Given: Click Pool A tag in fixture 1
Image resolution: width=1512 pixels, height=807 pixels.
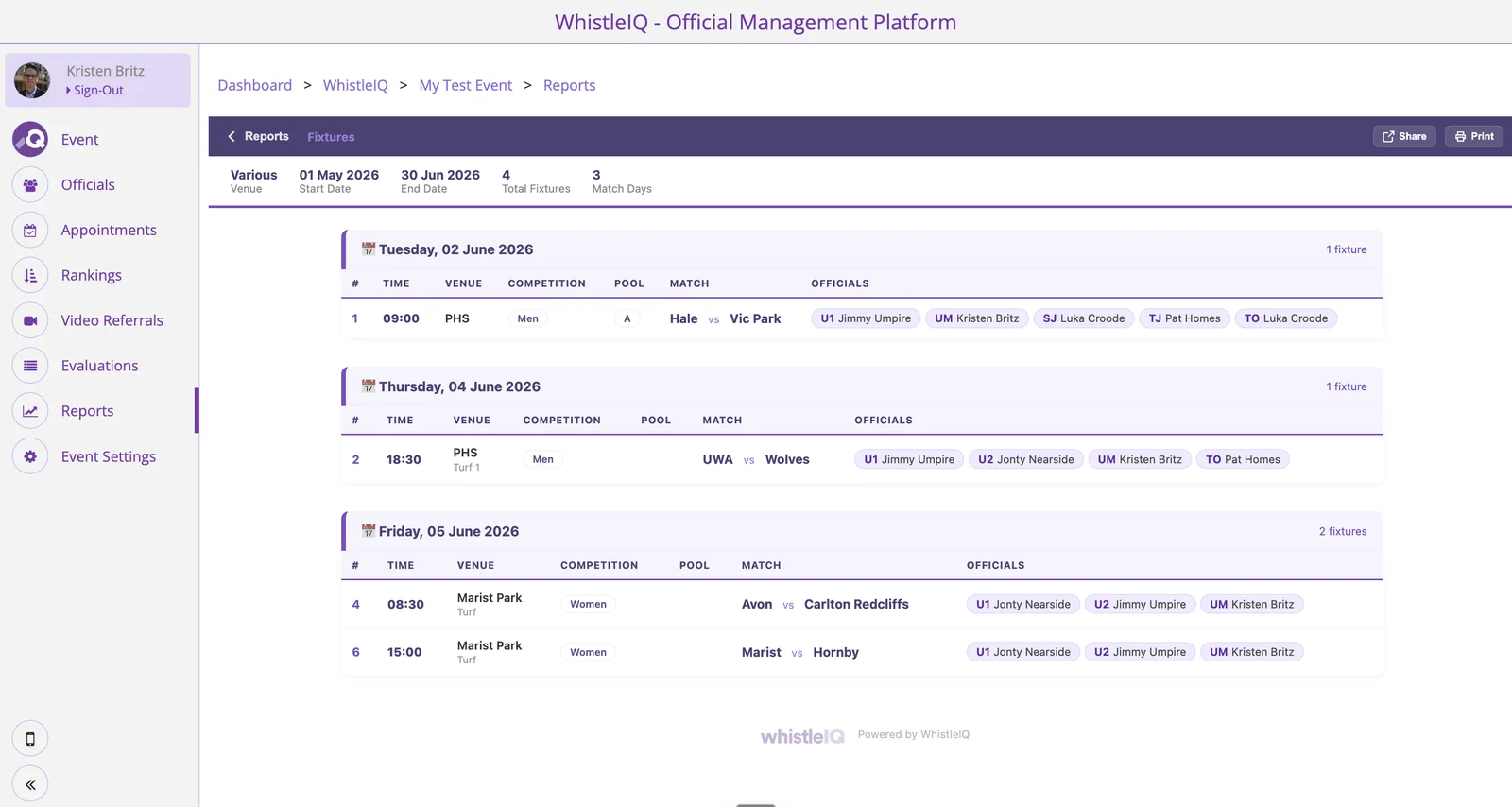Looking at the screenshot, I should tap(627, 318).
